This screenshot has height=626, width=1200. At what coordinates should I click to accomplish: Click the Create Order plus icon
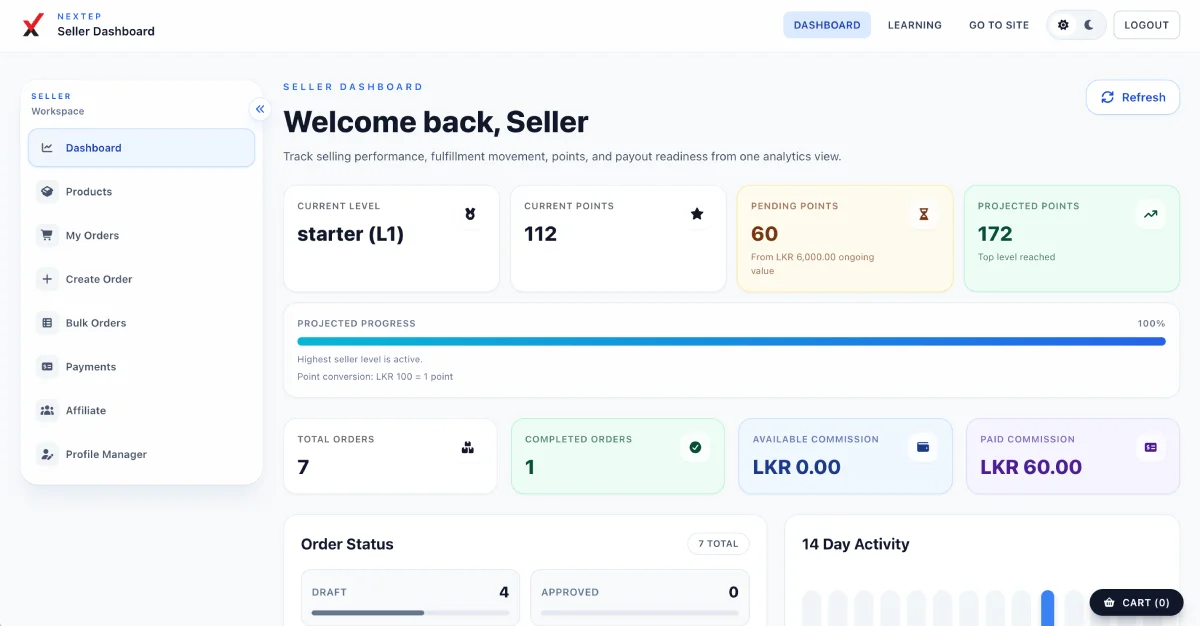[x=47, y=279]
